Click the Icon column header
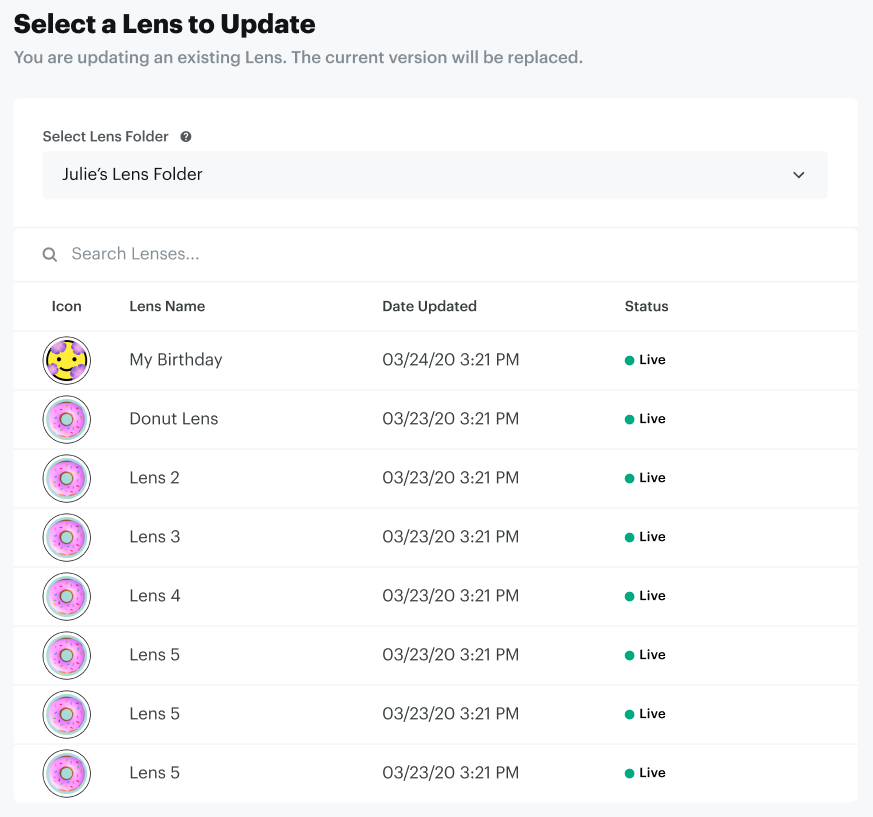This screenshot has height=817, width=873. [67, 306]
